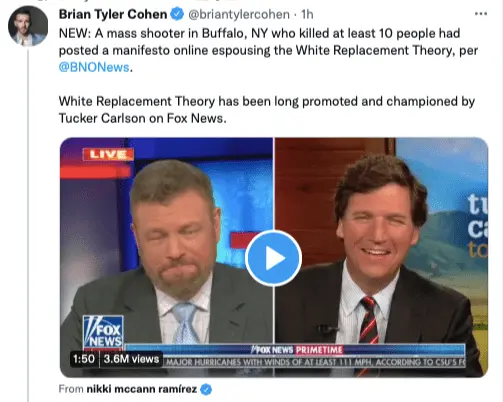The height and width of the screenshot is (402, 503).
Task: Click the Fox News logo in the video
Action: (x=103, y=332)
